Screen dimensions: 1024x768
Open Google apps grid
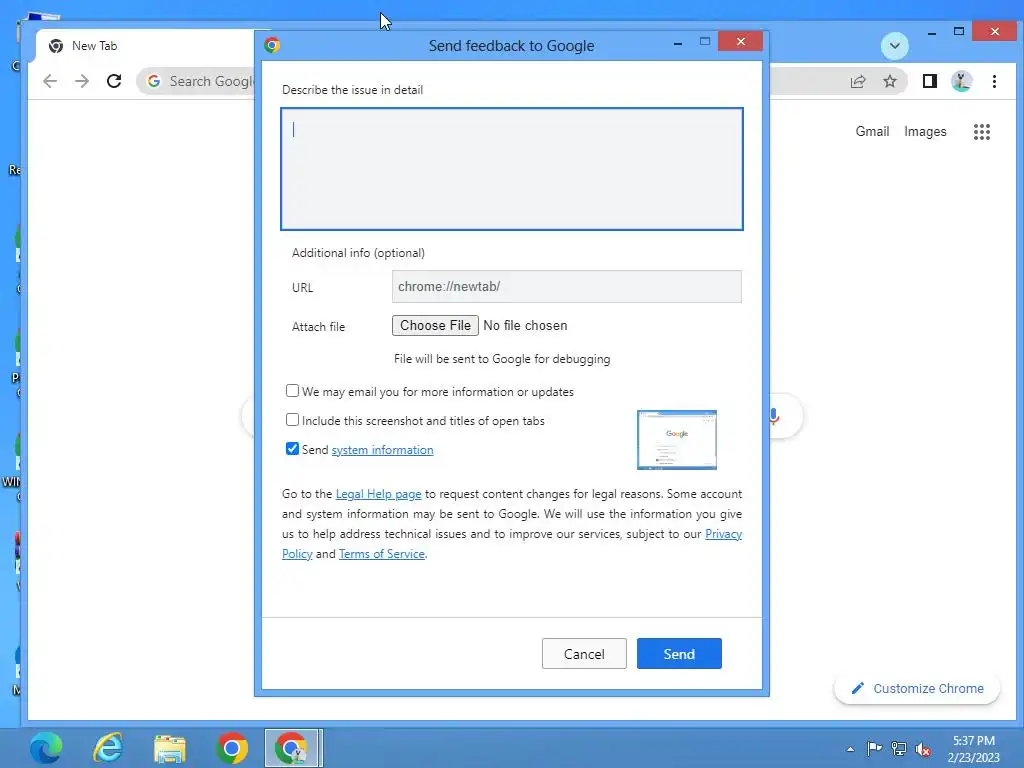tap(982, 132)
